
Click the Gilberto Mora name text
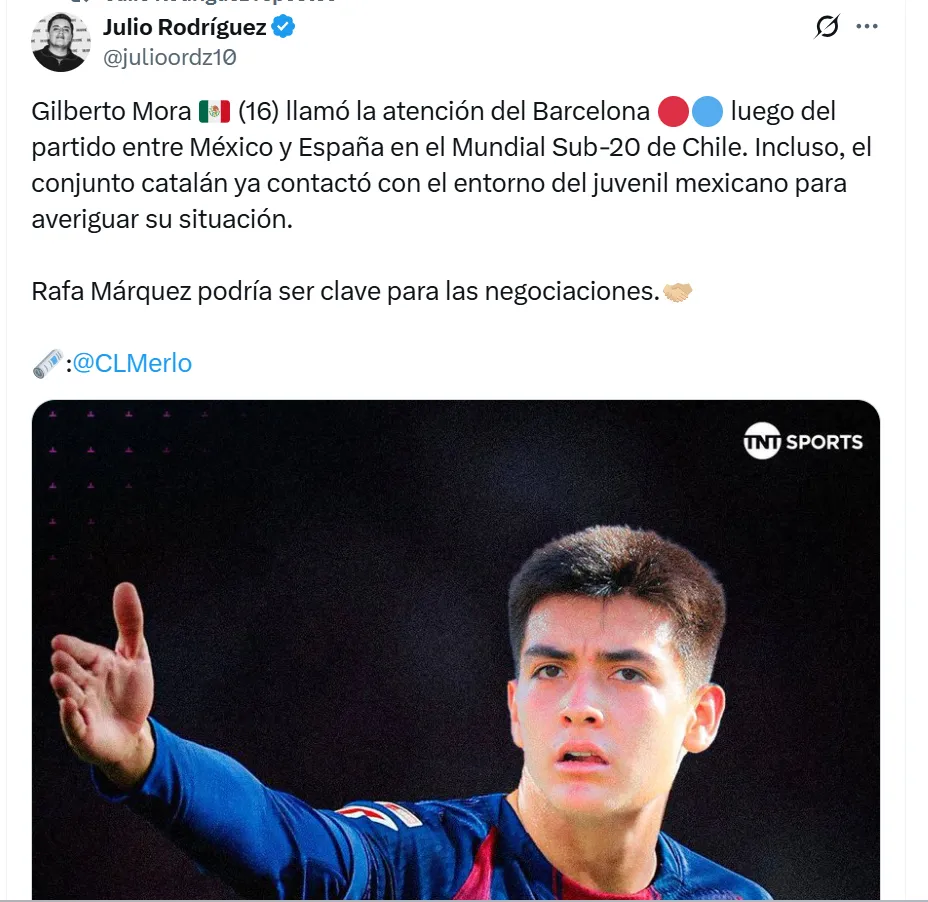click(x=110, y=111)
